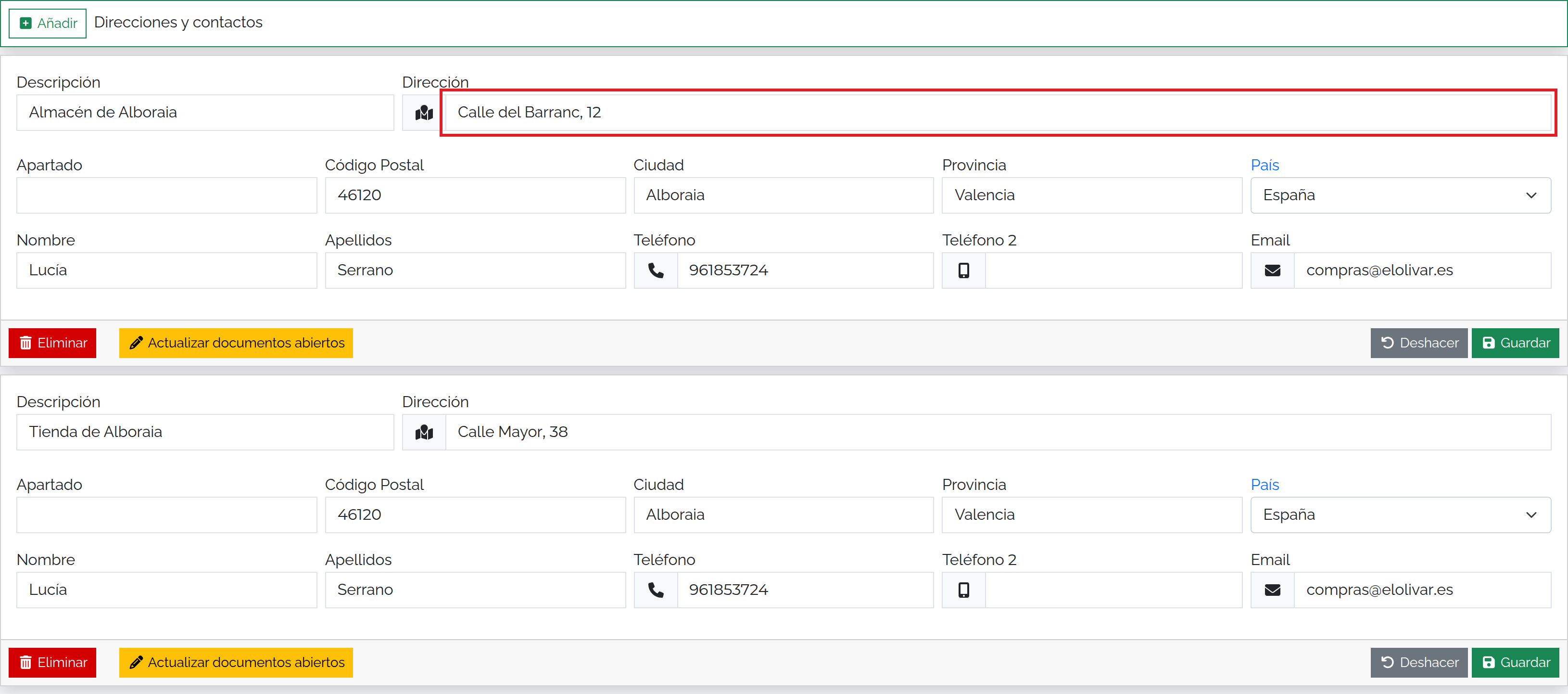Update open documents for Tienda de Alboraia
1568x694 pixels.
point(236,662)
